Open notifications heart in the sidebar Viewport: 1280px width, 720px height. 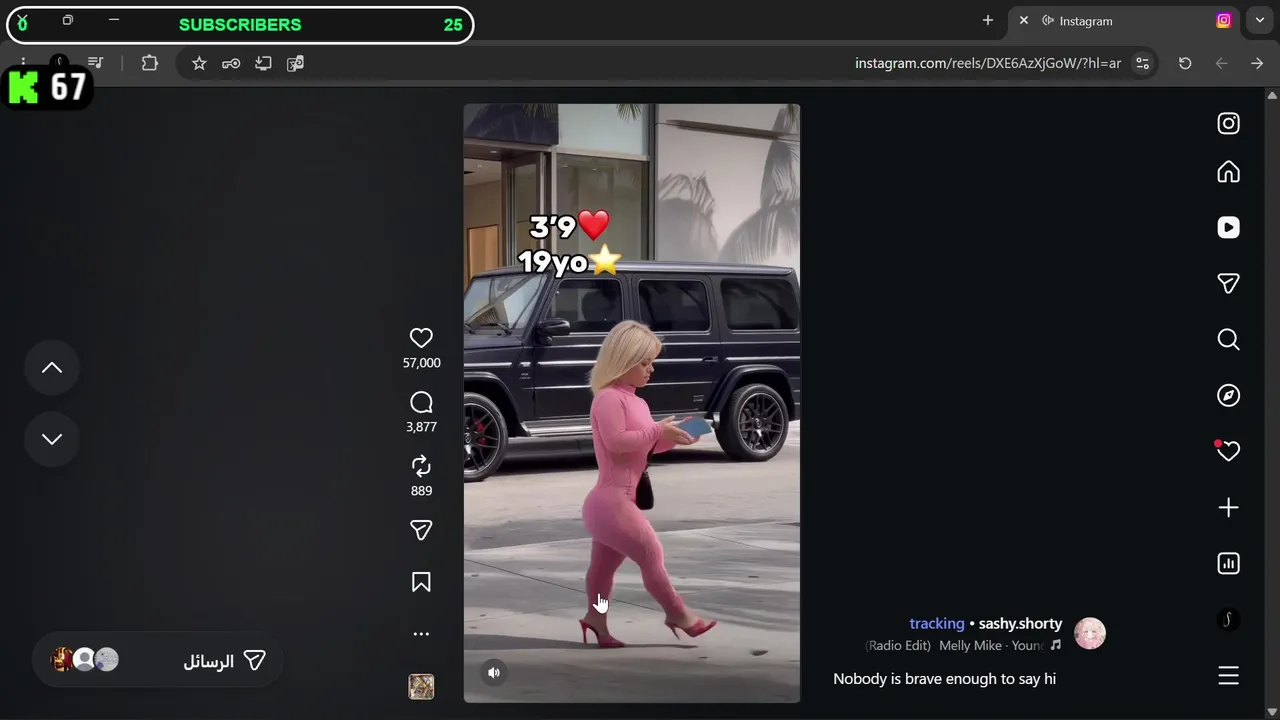[1228, 451]
